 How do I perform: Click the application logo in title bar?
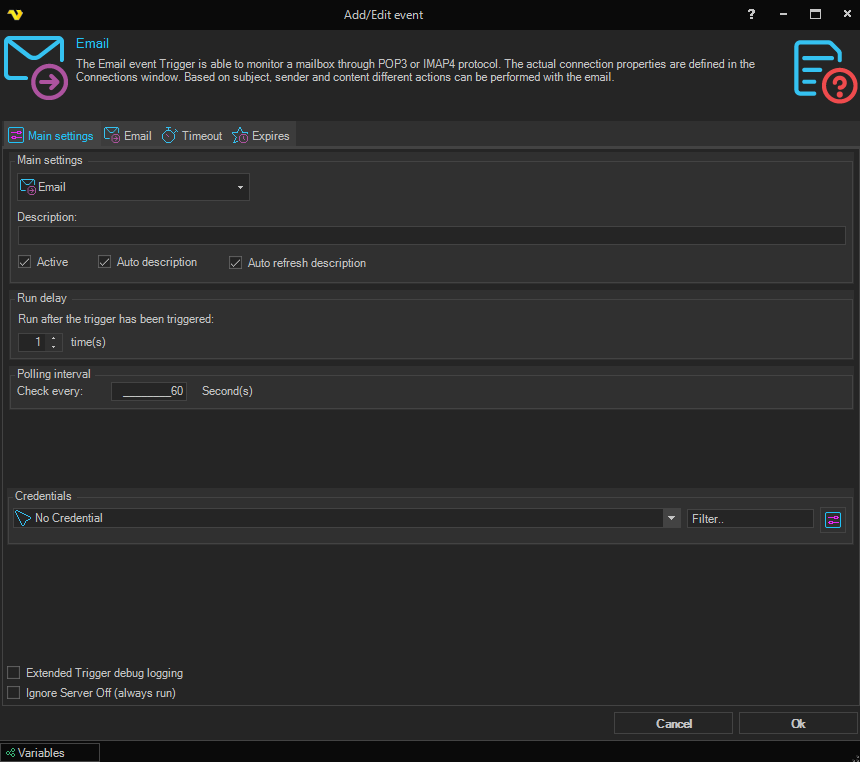click(x=14, y=14)
